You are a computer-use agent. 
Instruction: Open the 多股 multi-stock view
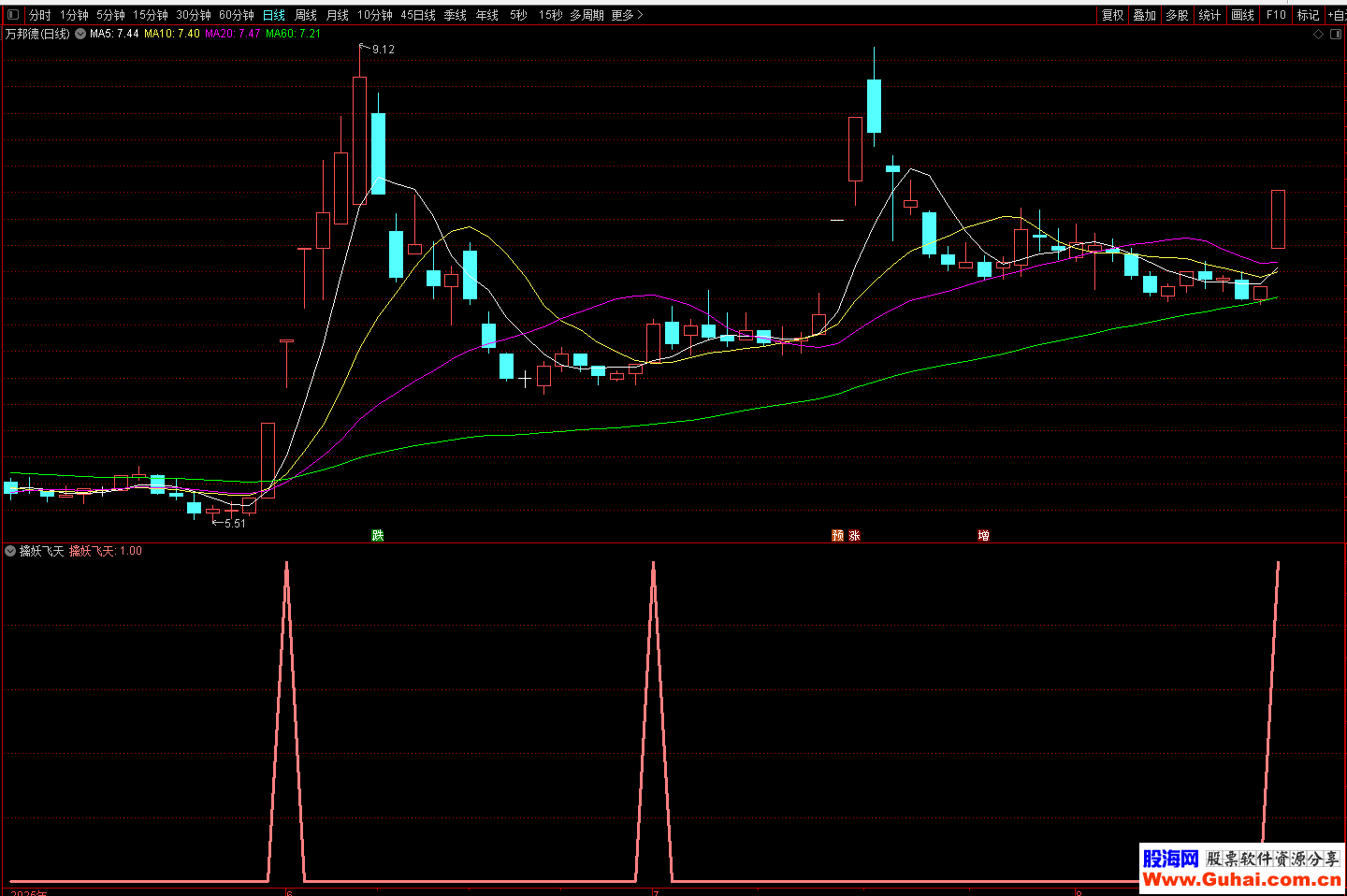click(x=1177, y=15)
